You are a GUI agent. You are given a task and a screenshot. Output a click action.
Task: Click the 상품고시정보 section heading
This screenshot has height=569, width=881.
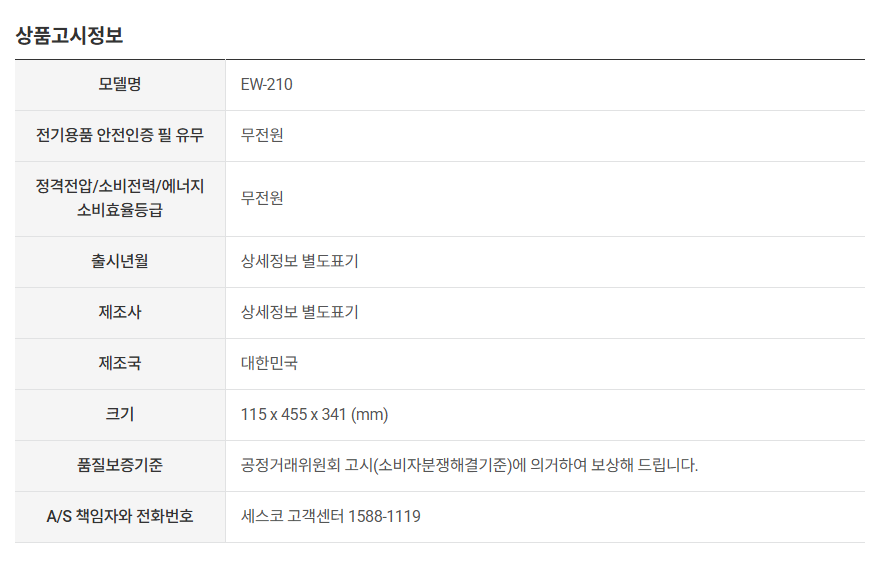69,35
